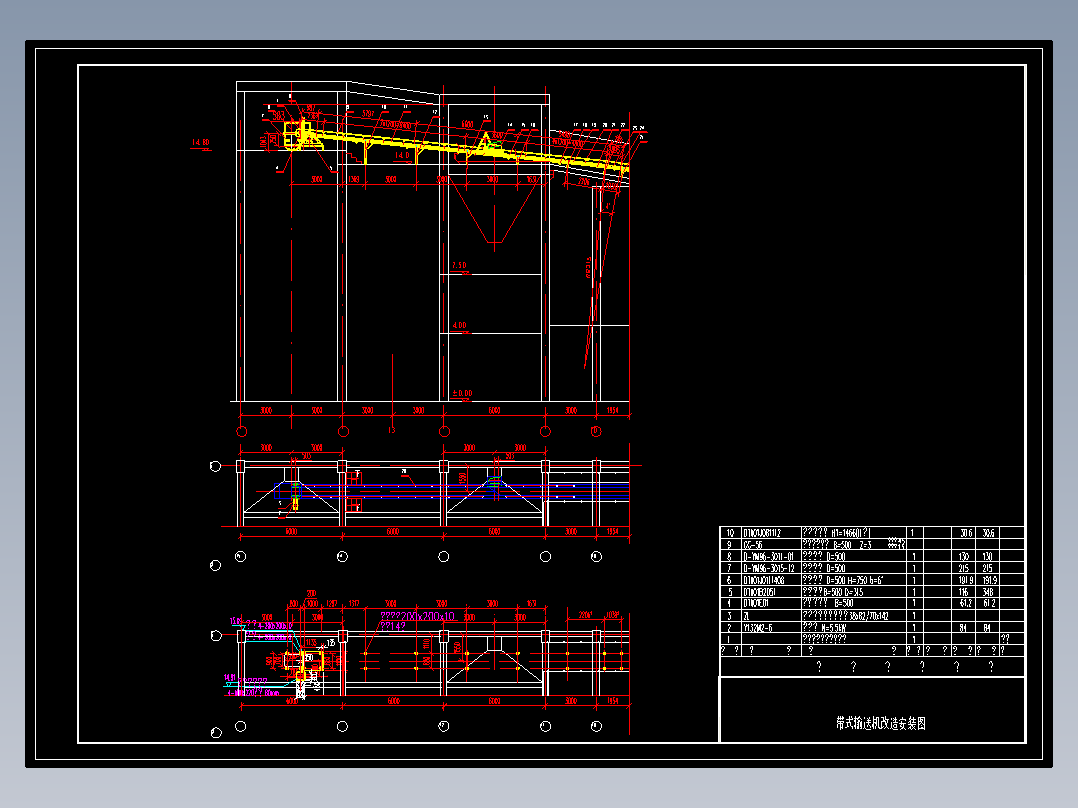Click the ±0.00 ground elevation label
The image size is (1078, 808).
(x=462, y=393)
